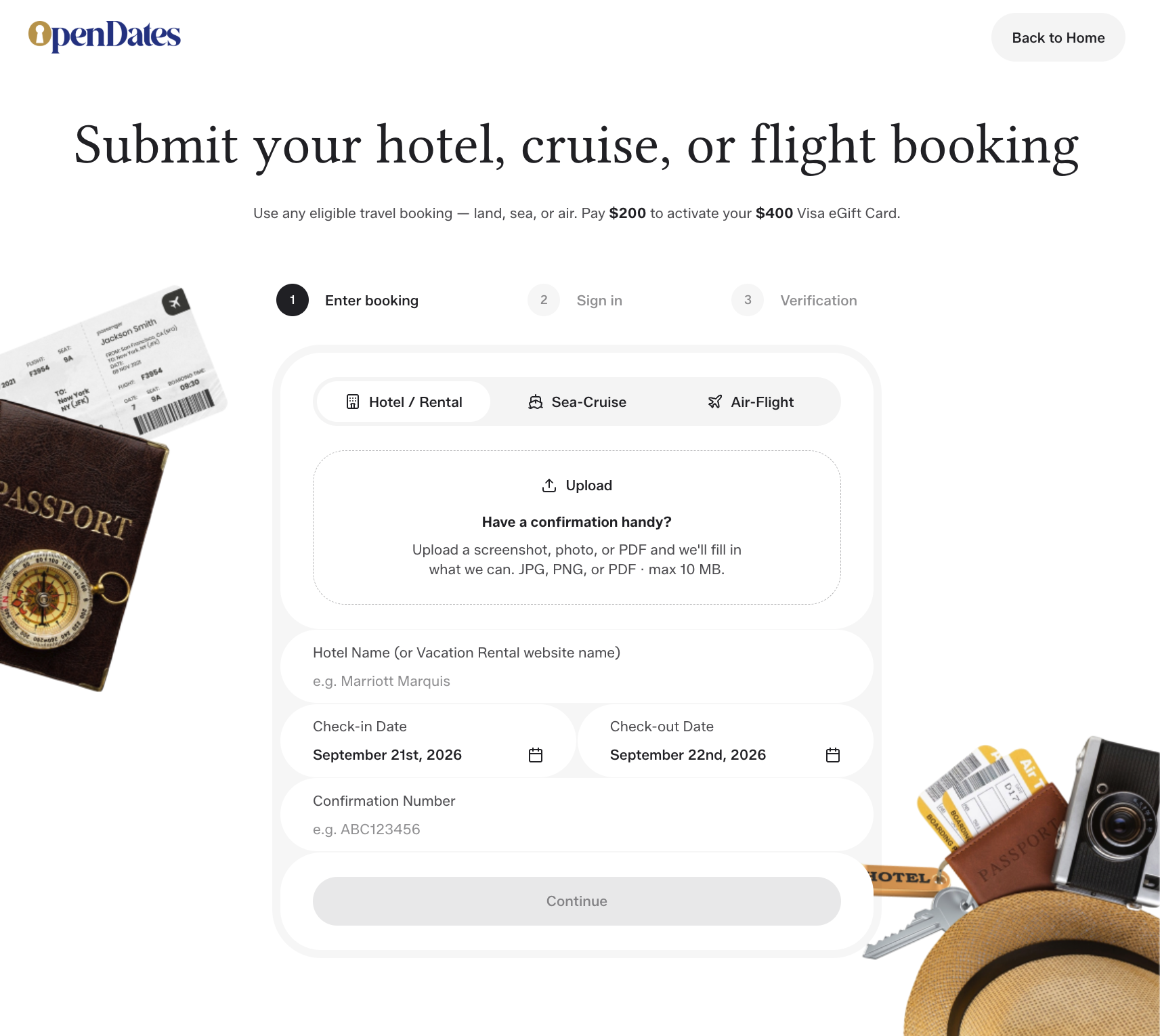This screenshot has height=1036, width=1160.
Task: Expand Check-out Date picker showing September 22nd
Action: click(x=725, y=741)
